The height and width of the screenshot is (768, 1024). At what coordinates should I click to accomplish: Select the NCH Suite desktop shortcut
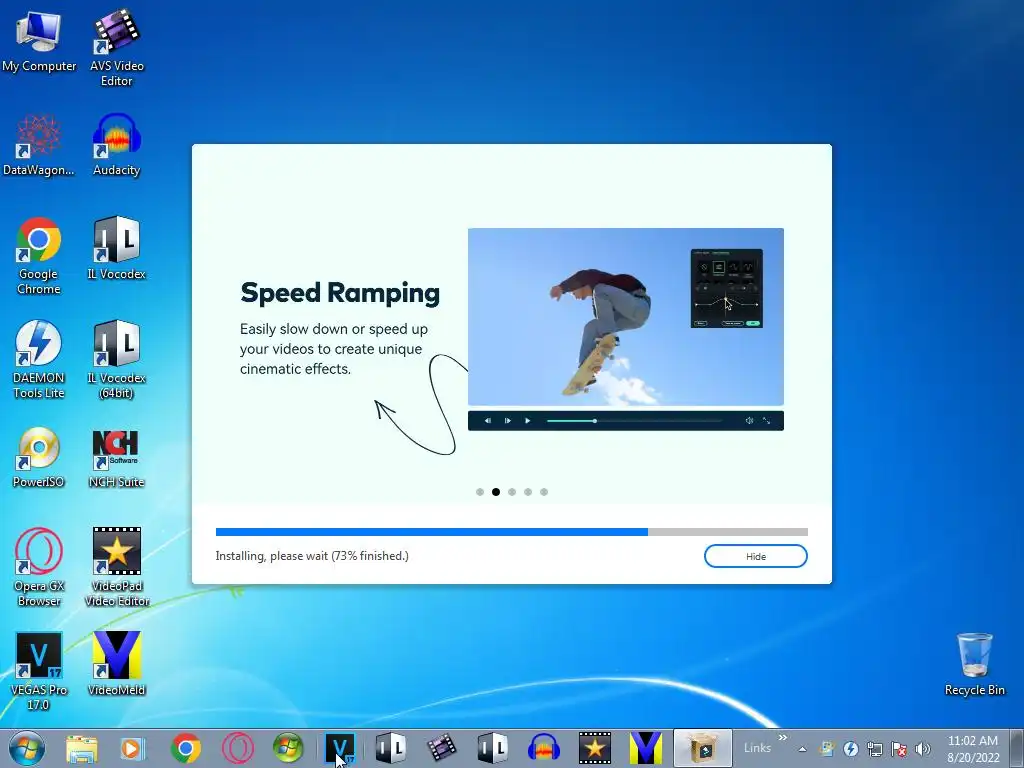tap(116, 456)
